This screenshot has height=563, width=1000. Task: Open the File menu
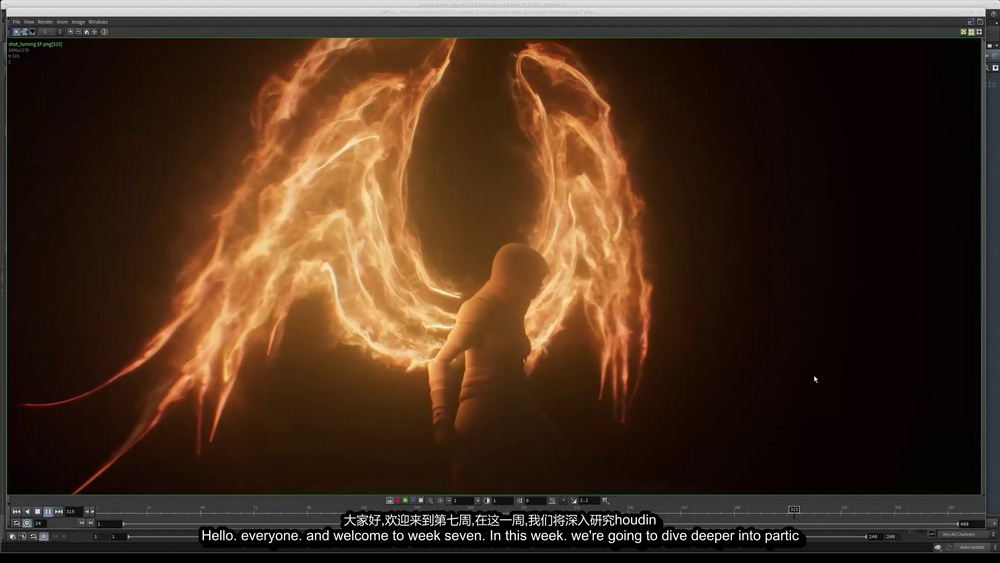pyautogui.click(x=17, y=22)
